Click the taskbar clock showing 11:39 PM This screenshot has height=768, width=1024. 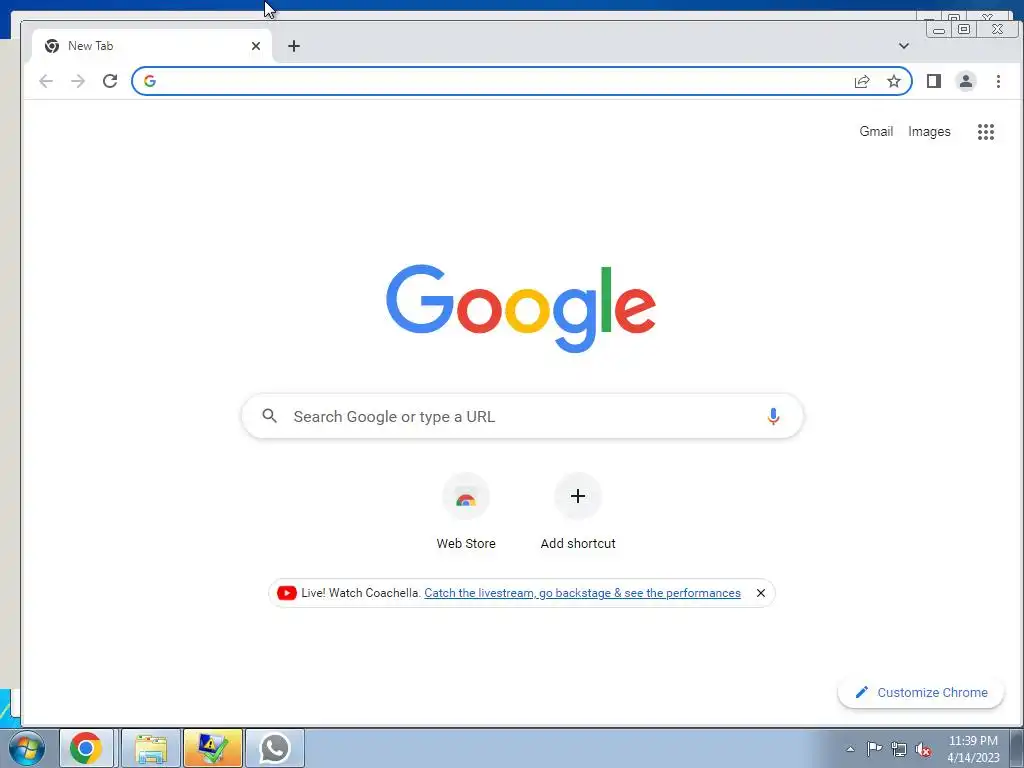click(x=973, y=749)
